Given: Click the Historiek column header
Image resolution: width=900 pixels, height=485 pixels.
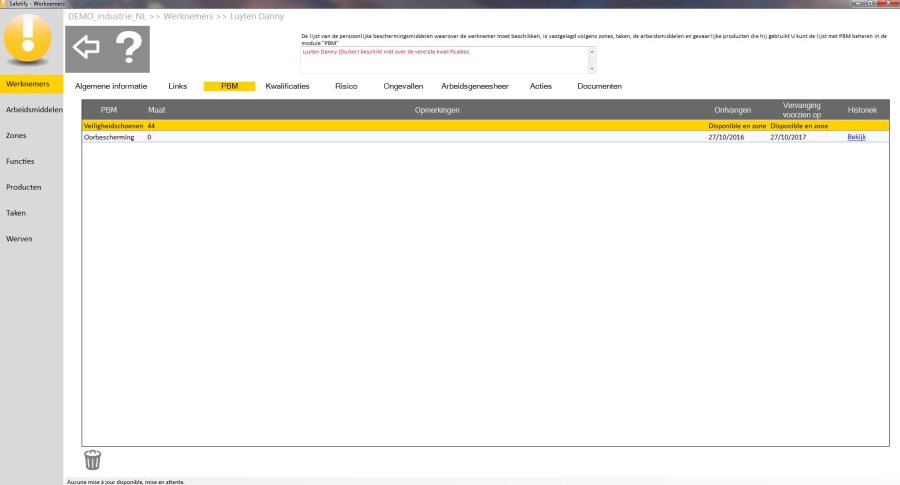Looking at the screenshot, I should click(862, 110).
